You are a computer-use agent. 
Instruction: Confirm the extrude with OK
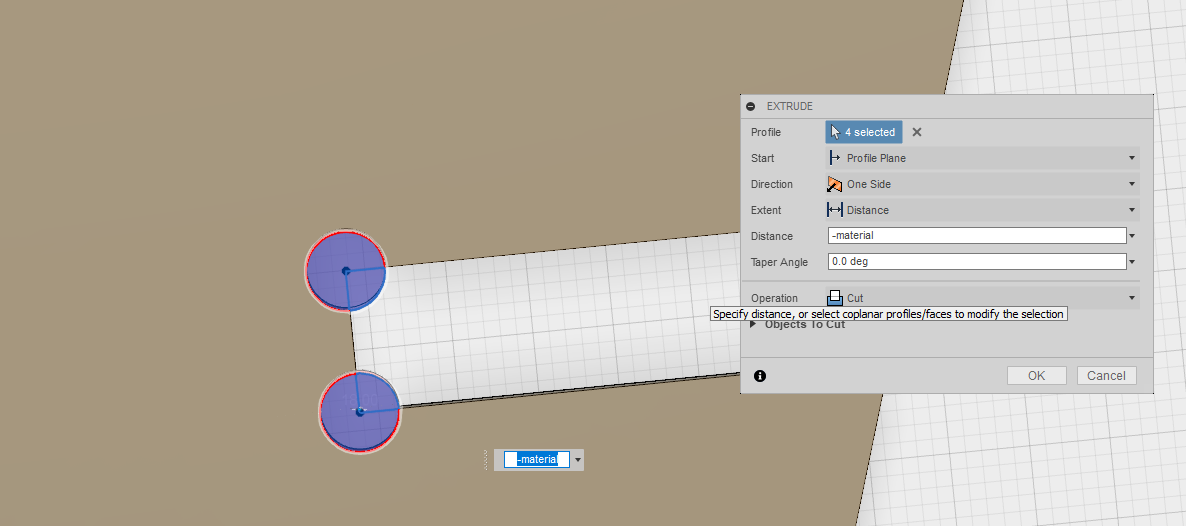pos(1036,375)
